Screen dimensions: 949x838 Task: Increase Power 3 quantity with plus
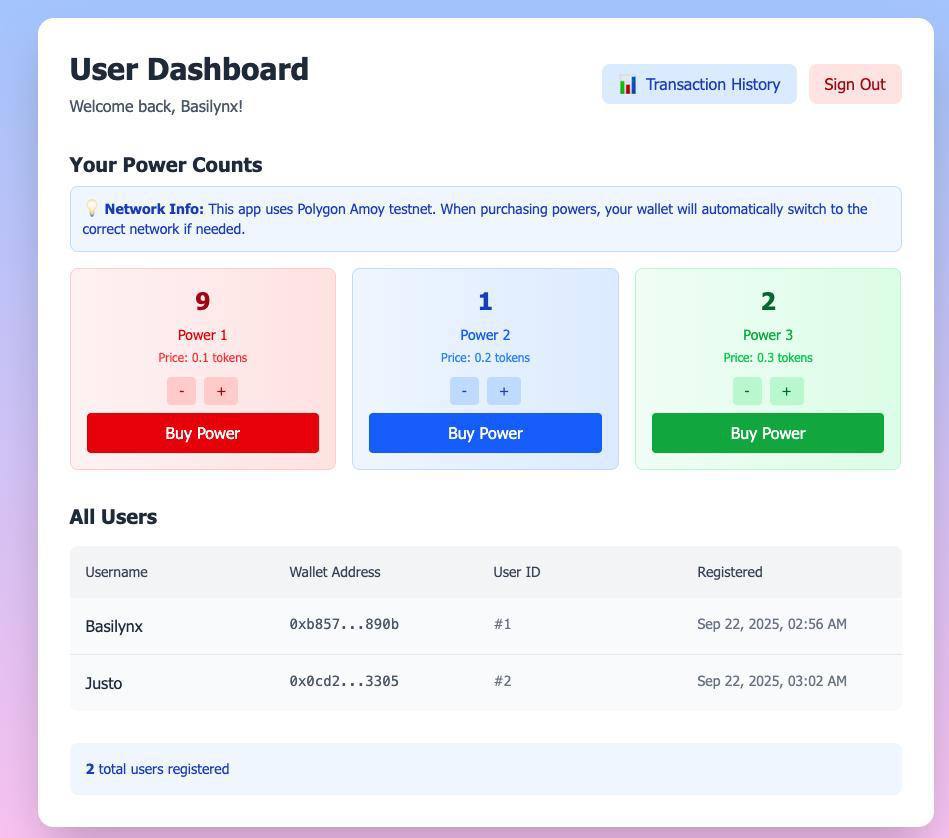[786, 391]
